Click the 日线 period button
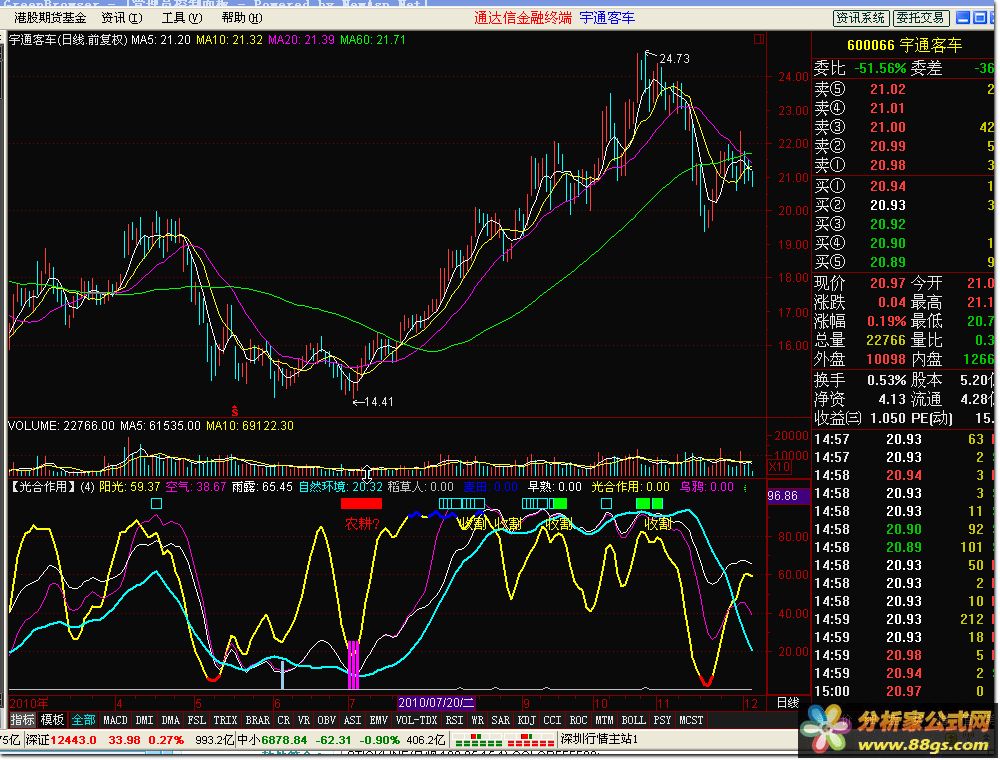The image size is (1000, 760). click(x=788, y=703)
